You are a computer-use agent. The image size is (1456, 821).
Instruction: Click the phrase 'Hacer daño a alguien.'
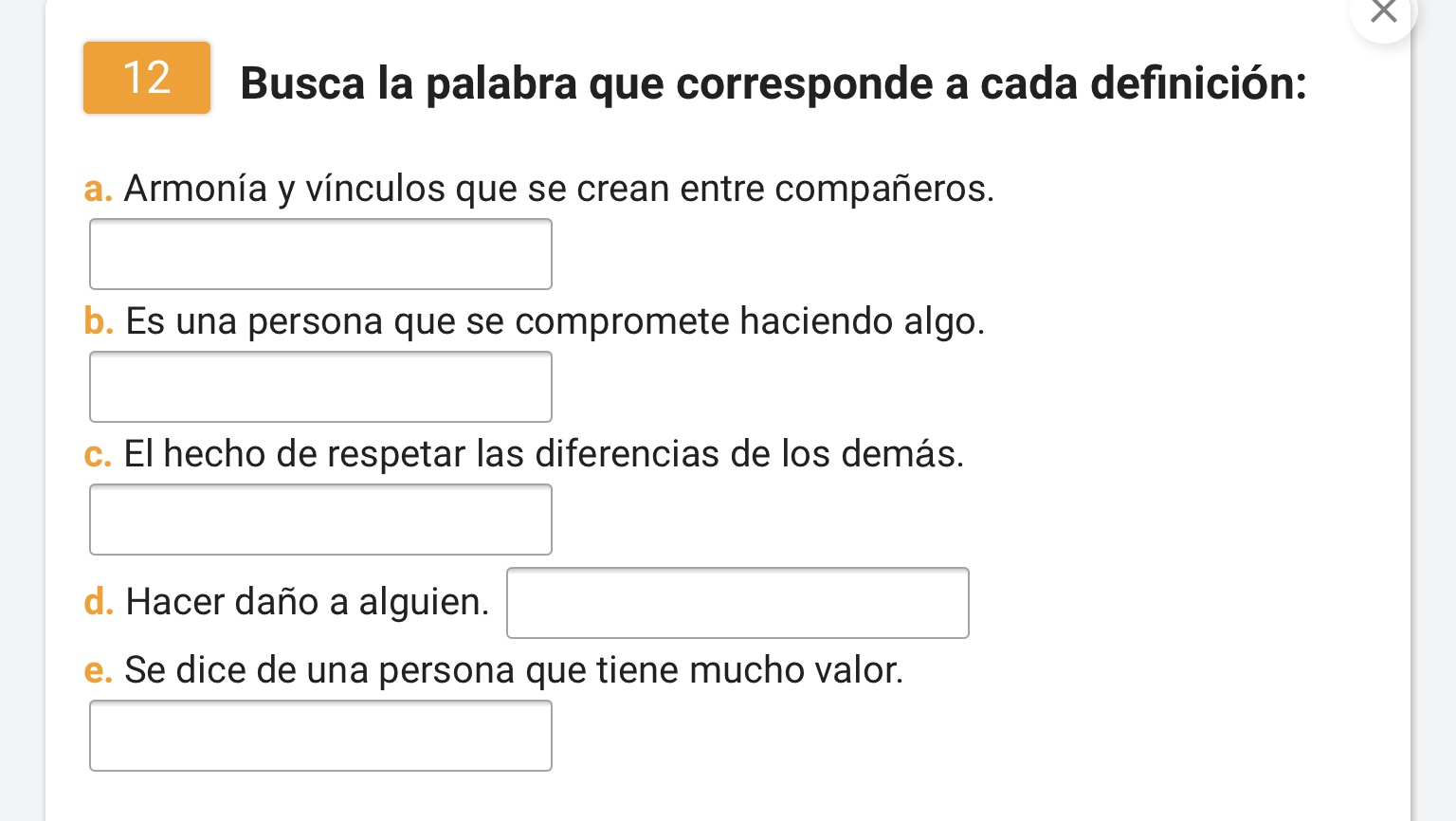coord(307,602)
